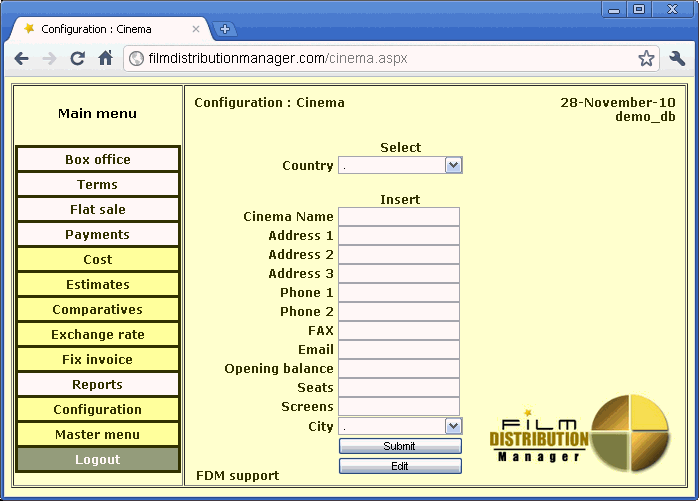Screen dimensions: 699x501
Task: Open the wrench settings menu
Action: pyautogui.click(x=677, y=58)
